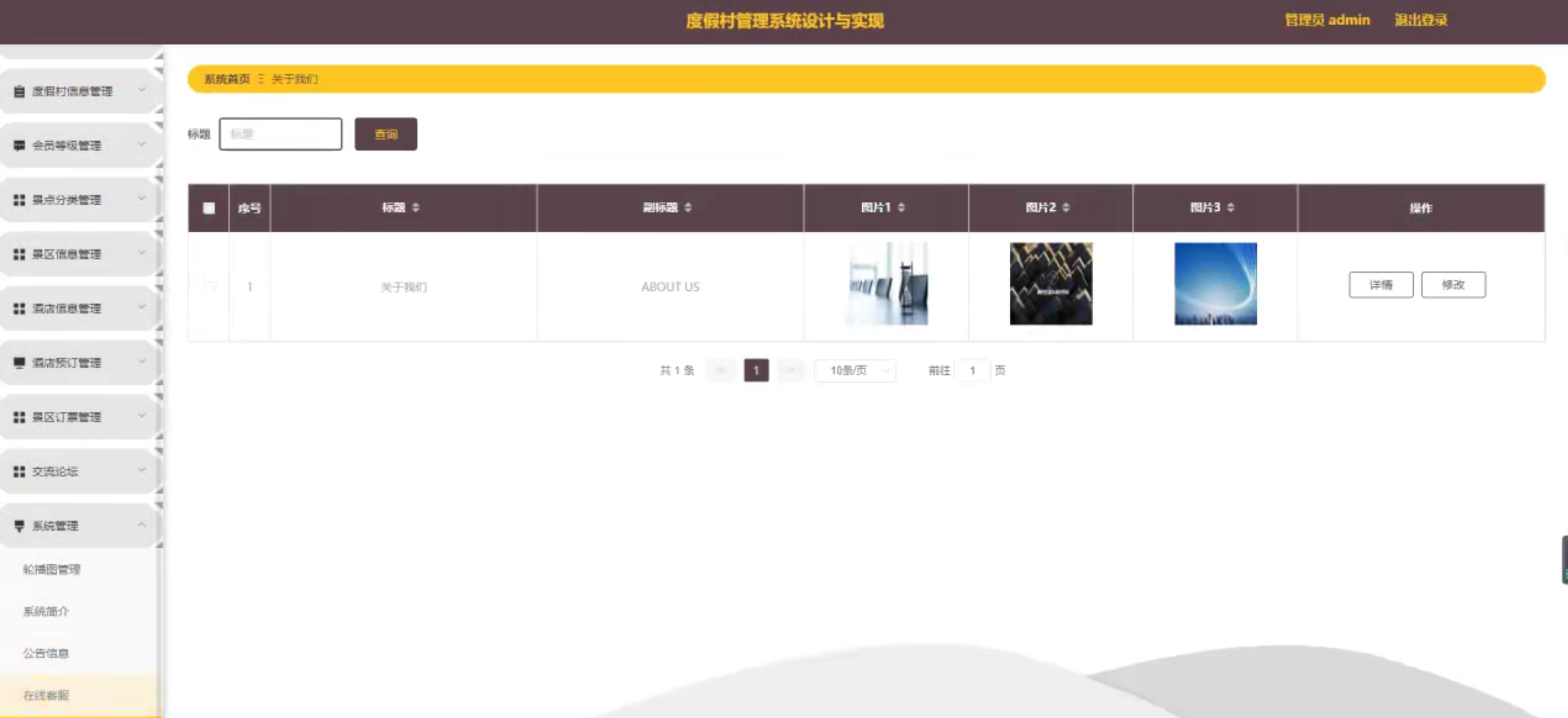Image resolution: width=1568 pixels, height=718 pixels.
Task: Sort by the 图片3 column arrows
Action: (1231, 207)
